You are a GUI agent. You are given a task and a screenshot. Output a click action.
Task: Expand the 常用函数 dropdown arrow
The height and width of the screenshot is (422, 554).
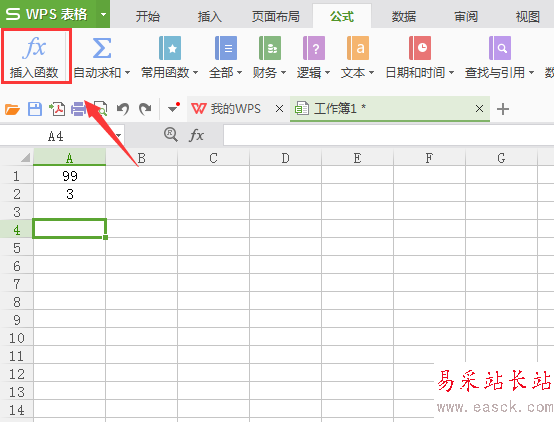click(195, 73)
